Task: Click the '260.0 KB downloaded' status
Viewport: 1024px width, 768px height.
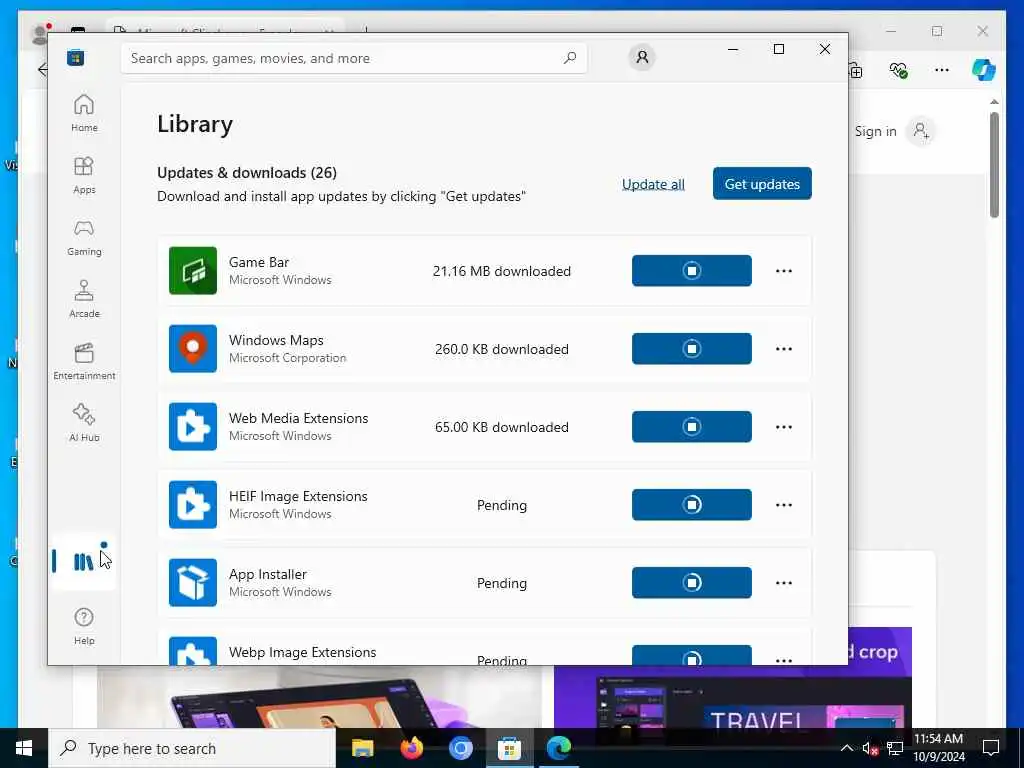Action: (x=502, y=349)
